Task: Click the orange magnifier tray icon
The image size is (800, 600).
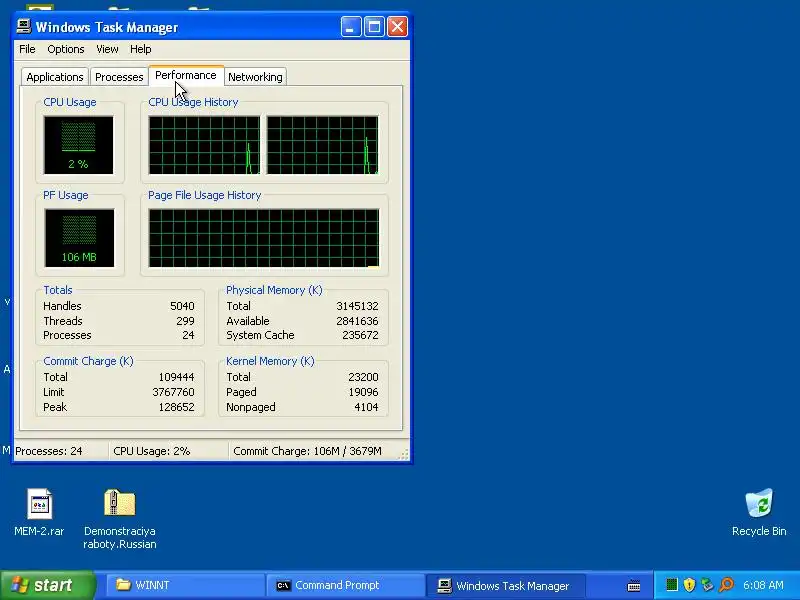Action: pyautogui.click(x=726, y=585)
